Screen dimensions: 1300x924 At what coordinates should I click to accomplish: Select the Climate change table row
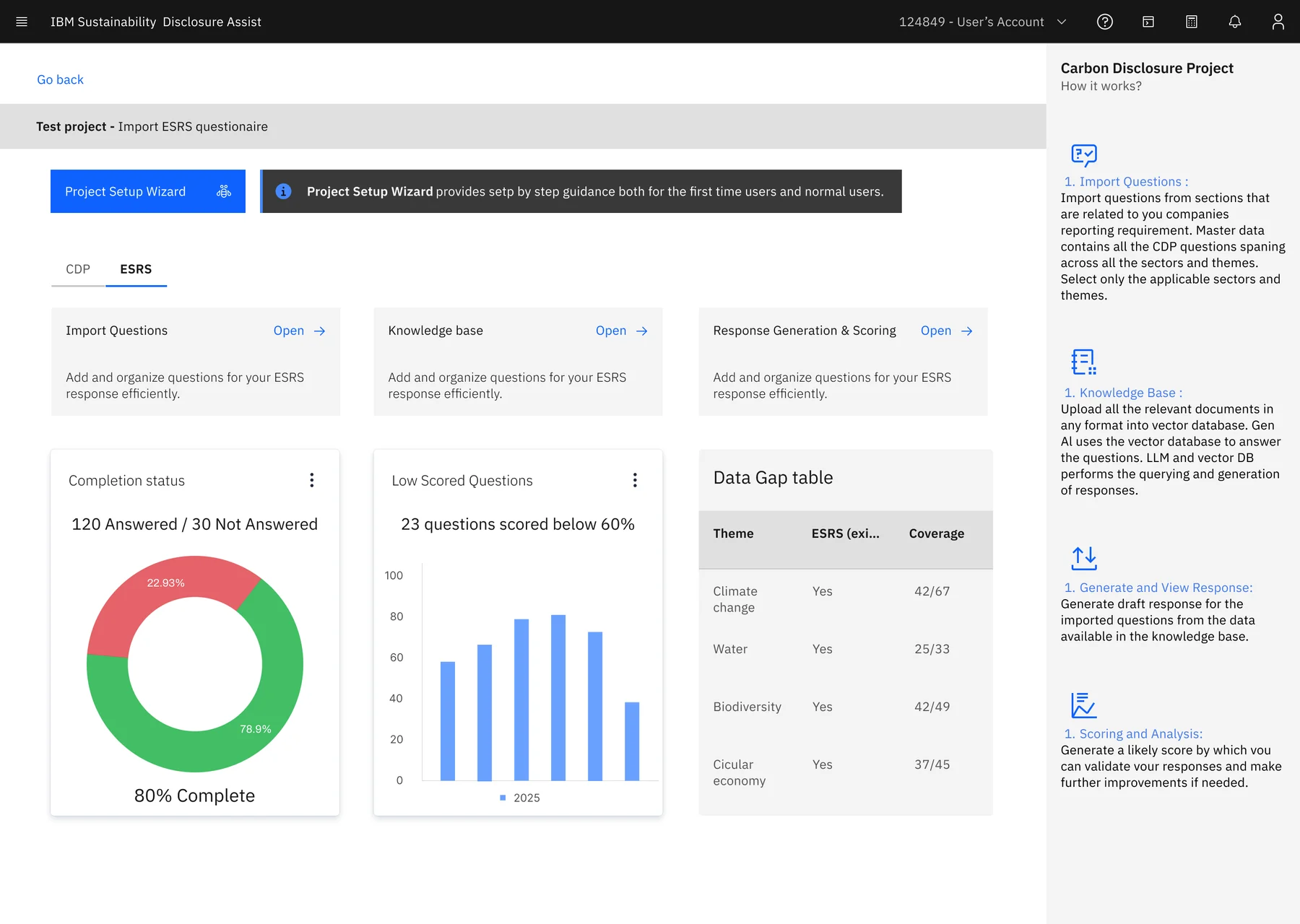pos(846,599)
